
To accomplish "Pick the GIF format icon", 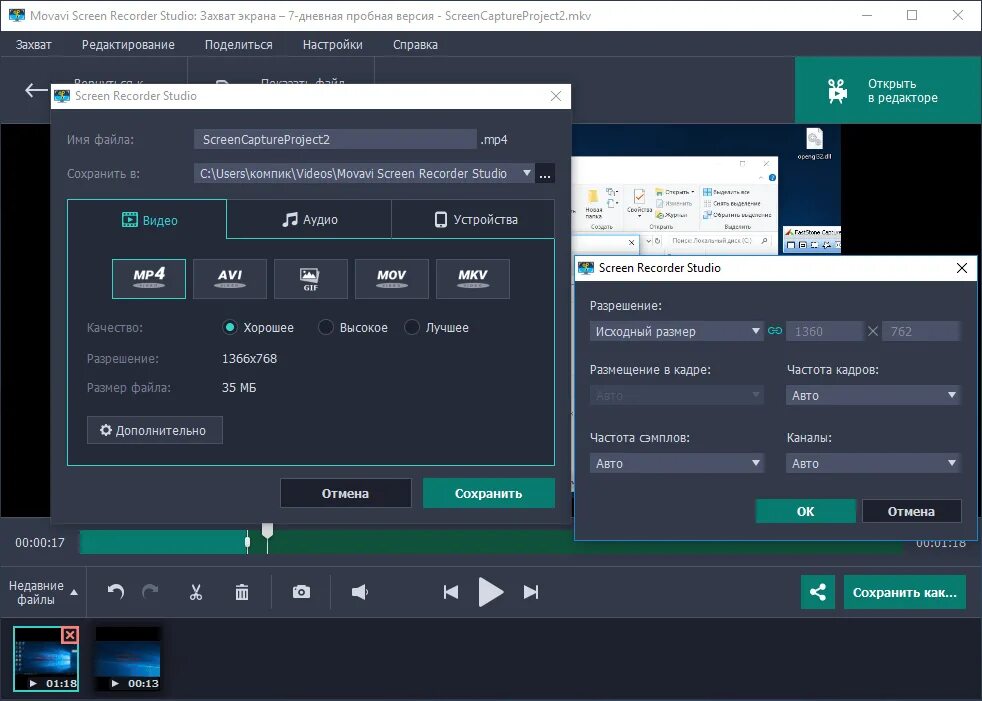I will pos(311,279).
